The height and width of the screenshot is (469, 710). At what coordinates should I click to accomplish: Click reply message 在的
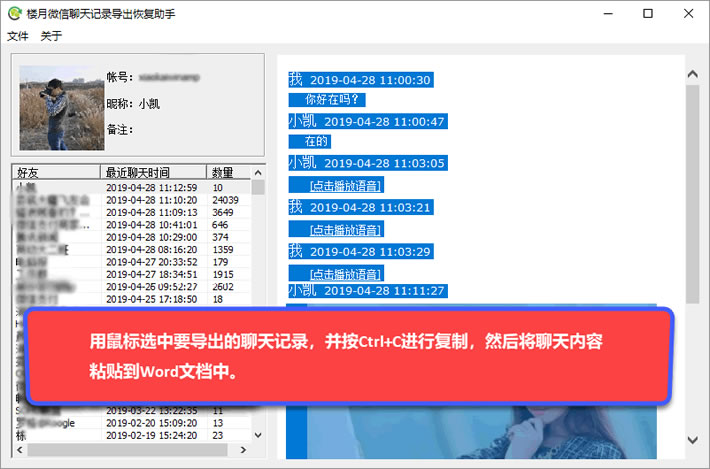[x=316, y=141]
